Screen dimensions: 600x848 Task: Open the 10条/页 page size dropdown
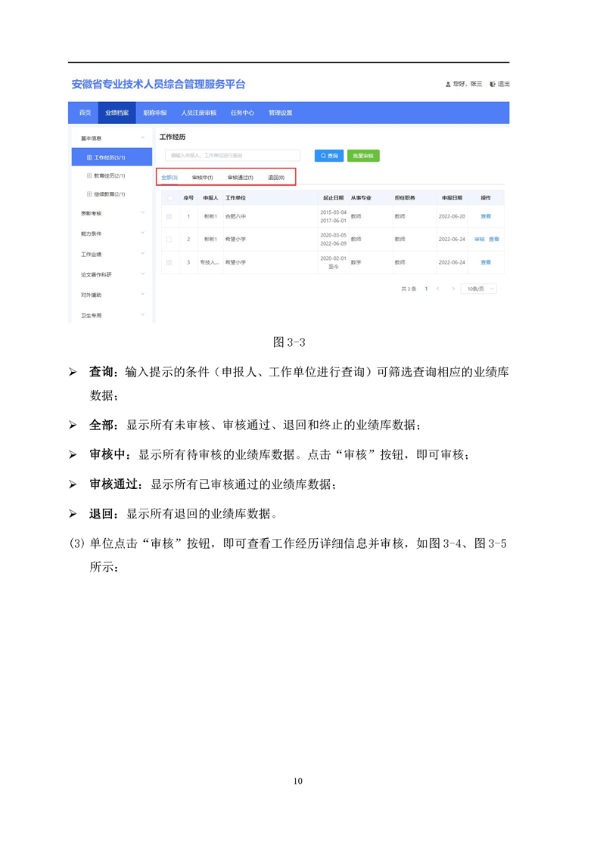[x=480, y=288]
